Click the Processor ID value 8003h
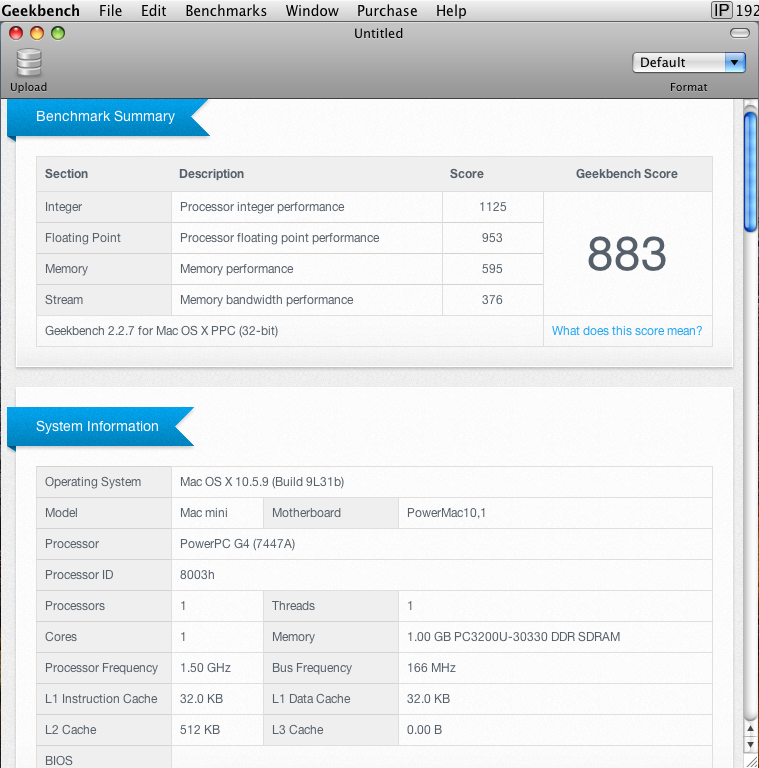 coord(197,575)
